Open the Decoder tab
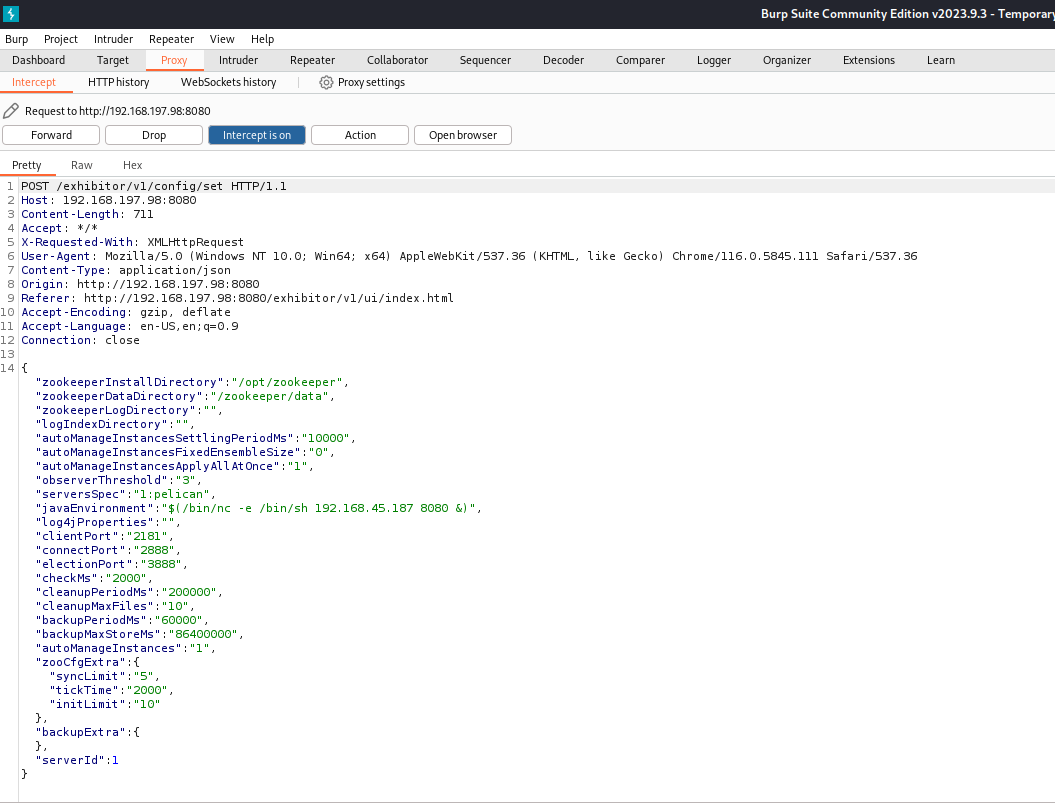The width and height of the screenshot is (1055, 804). 563,60
